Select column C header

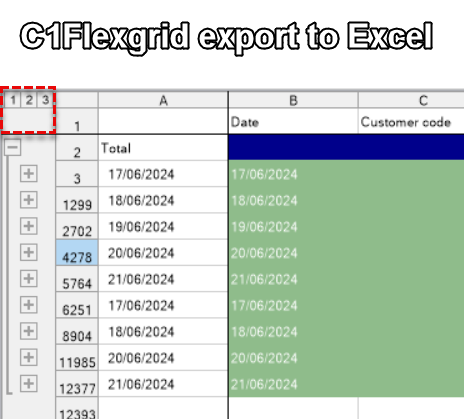click(x=411, y=100)
